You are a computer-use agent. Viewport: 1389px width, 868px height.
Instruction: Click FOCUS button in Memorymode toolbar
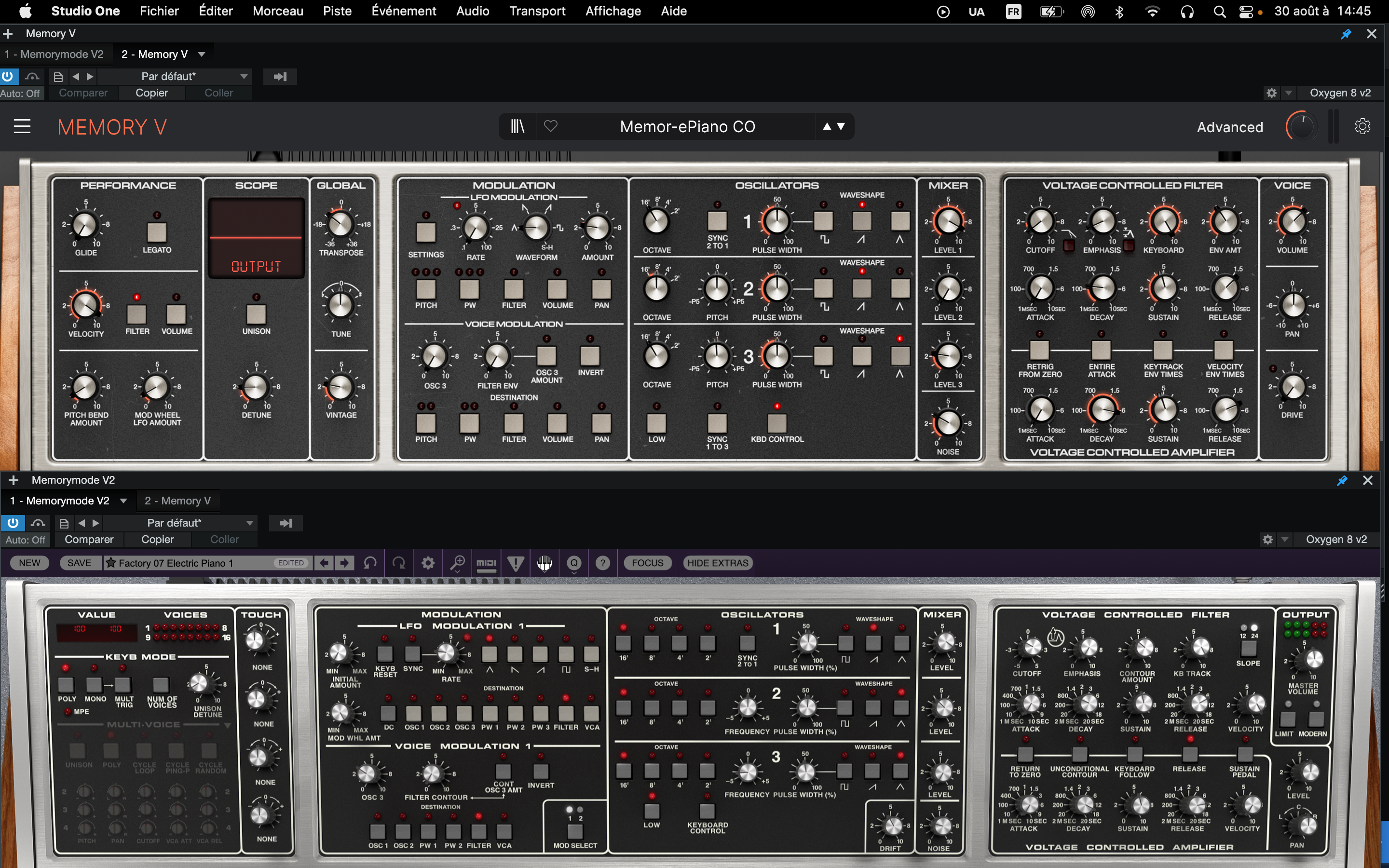coord(647,563)
